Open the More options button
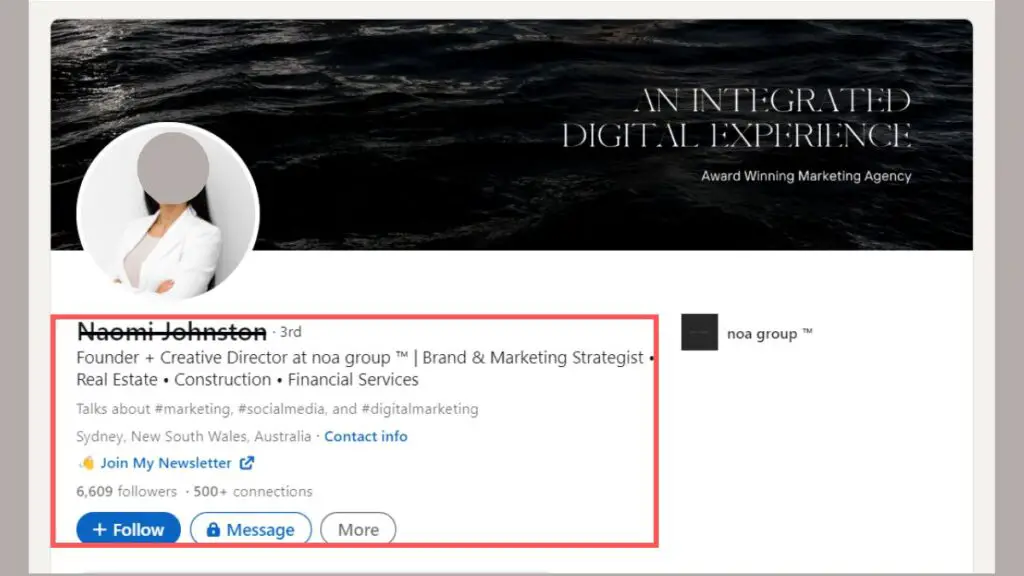The width and height of the screenshot is (1024, 576). (358, 529)
